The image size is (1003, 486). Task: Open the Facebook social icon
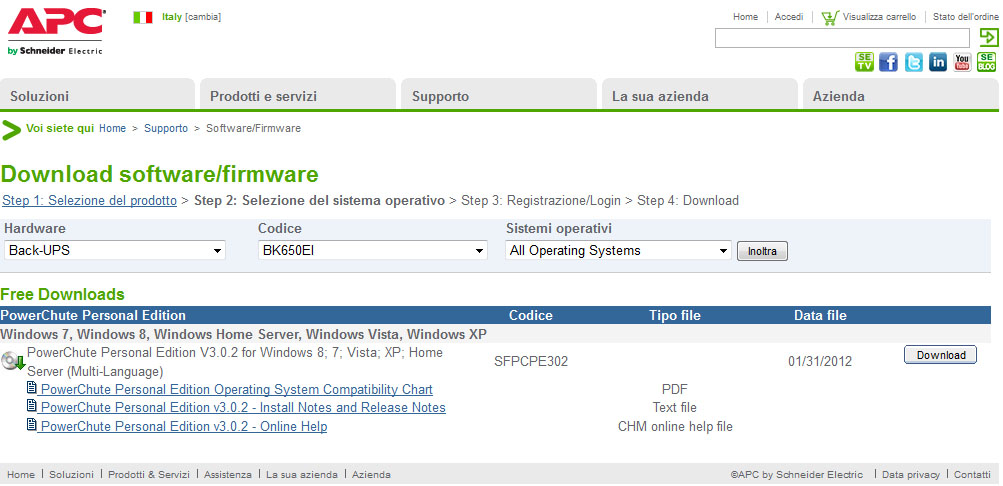pyautogui.click(x=888, y=62)
